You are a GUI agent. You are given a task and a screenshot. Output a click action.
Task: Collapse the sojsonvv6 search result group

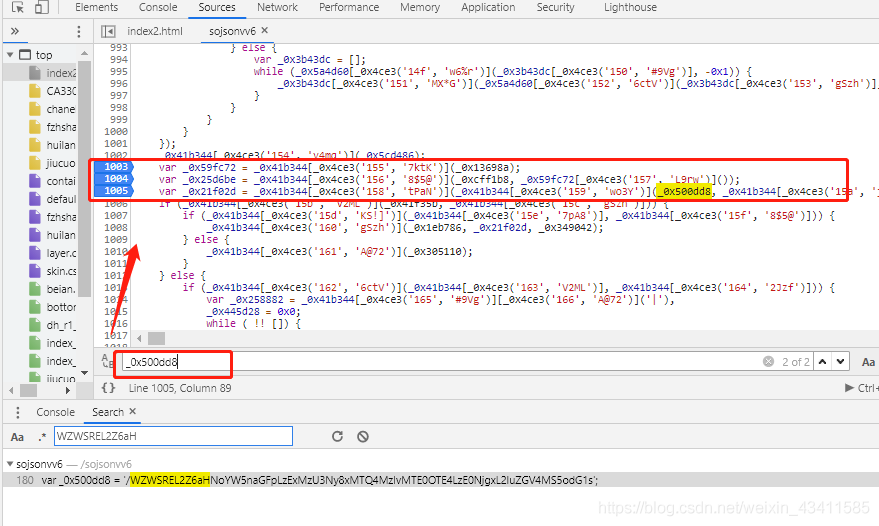click(10, 464)
